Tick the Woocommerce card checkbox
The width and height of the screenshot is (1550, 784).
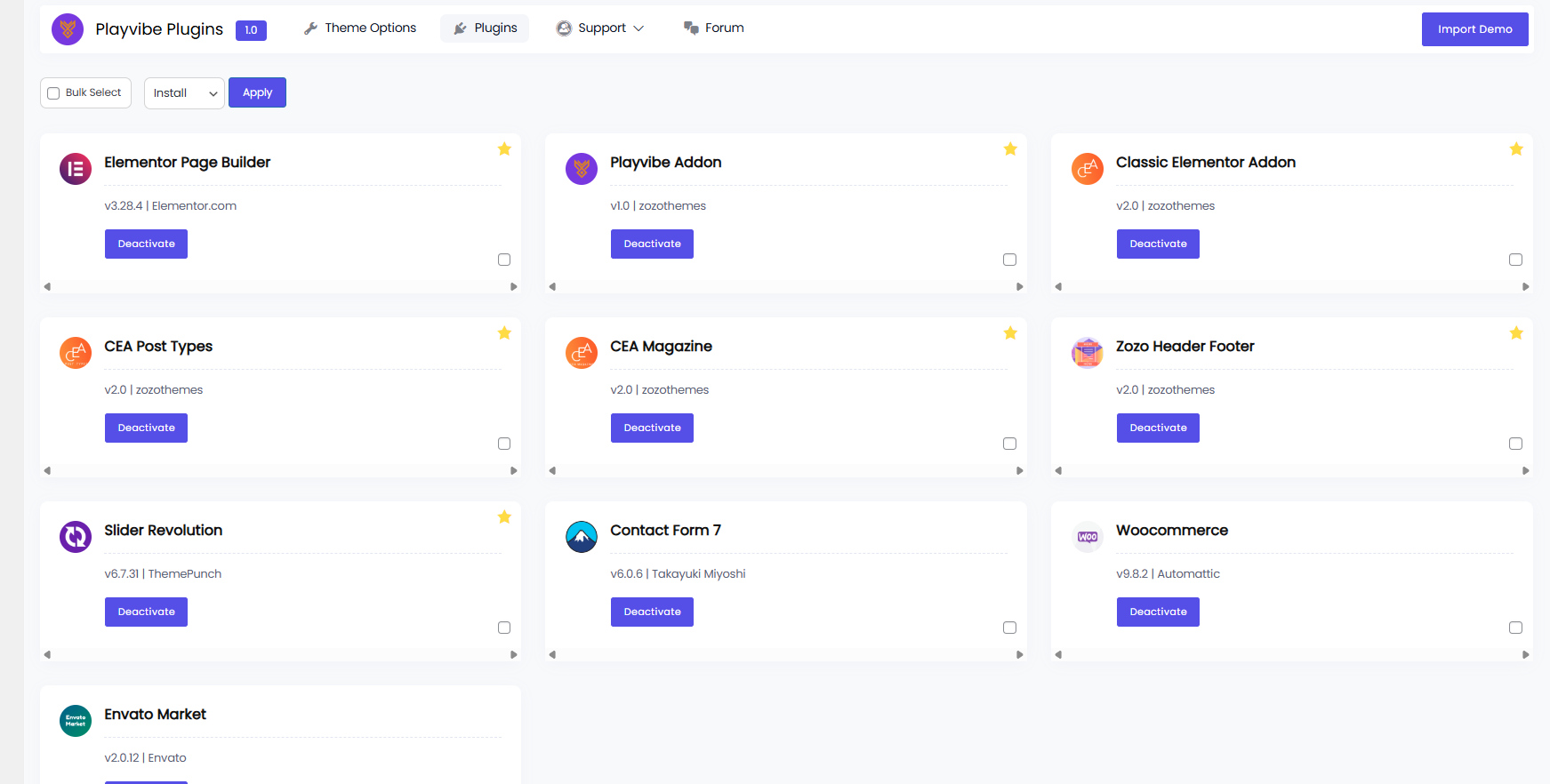(1515, 628)
